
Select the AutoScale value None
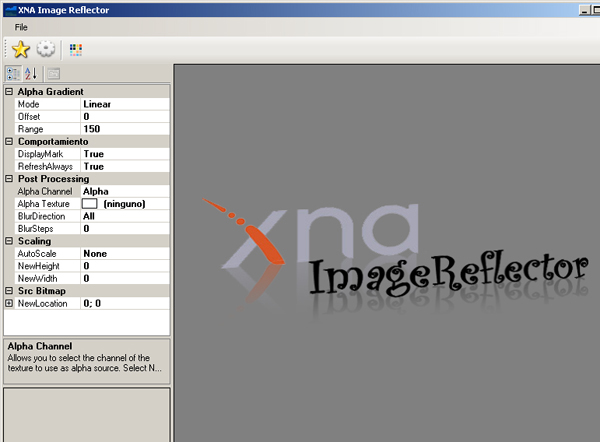(x=125, y=254)
